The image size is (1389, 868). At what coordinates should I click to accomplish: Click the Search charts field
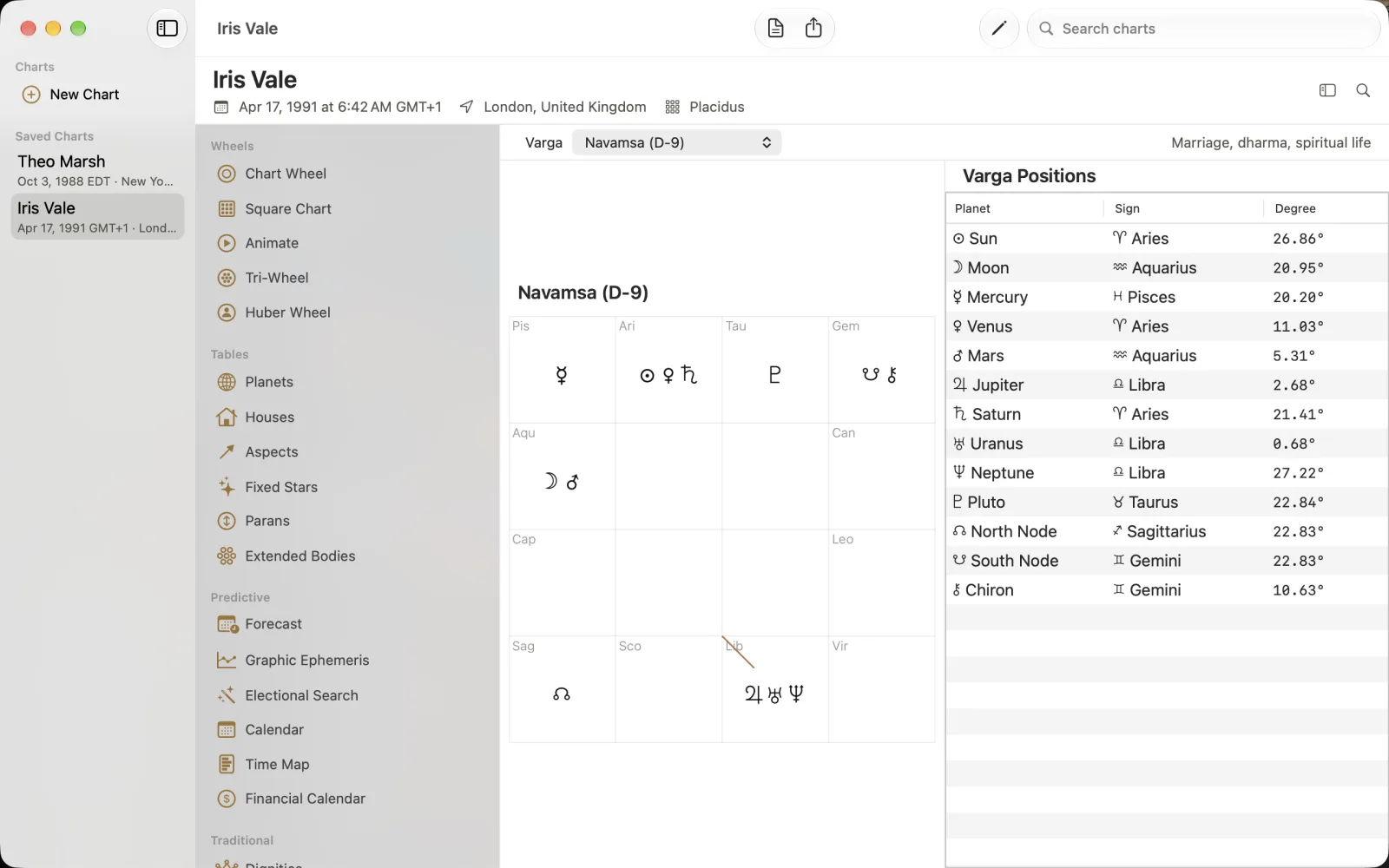(x=1203, y=29)
